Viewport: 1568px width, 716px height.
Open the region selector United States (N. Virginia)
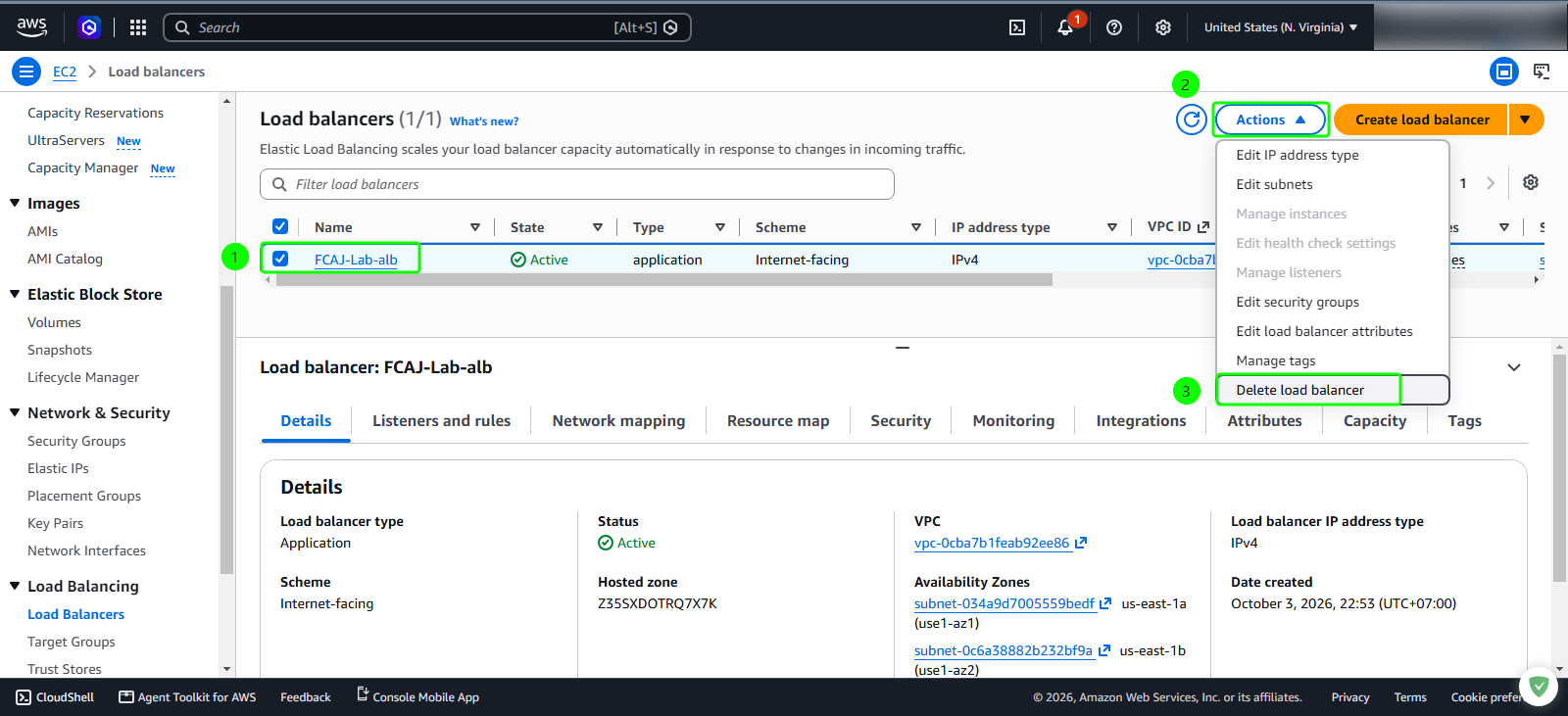coord(1281,27)
